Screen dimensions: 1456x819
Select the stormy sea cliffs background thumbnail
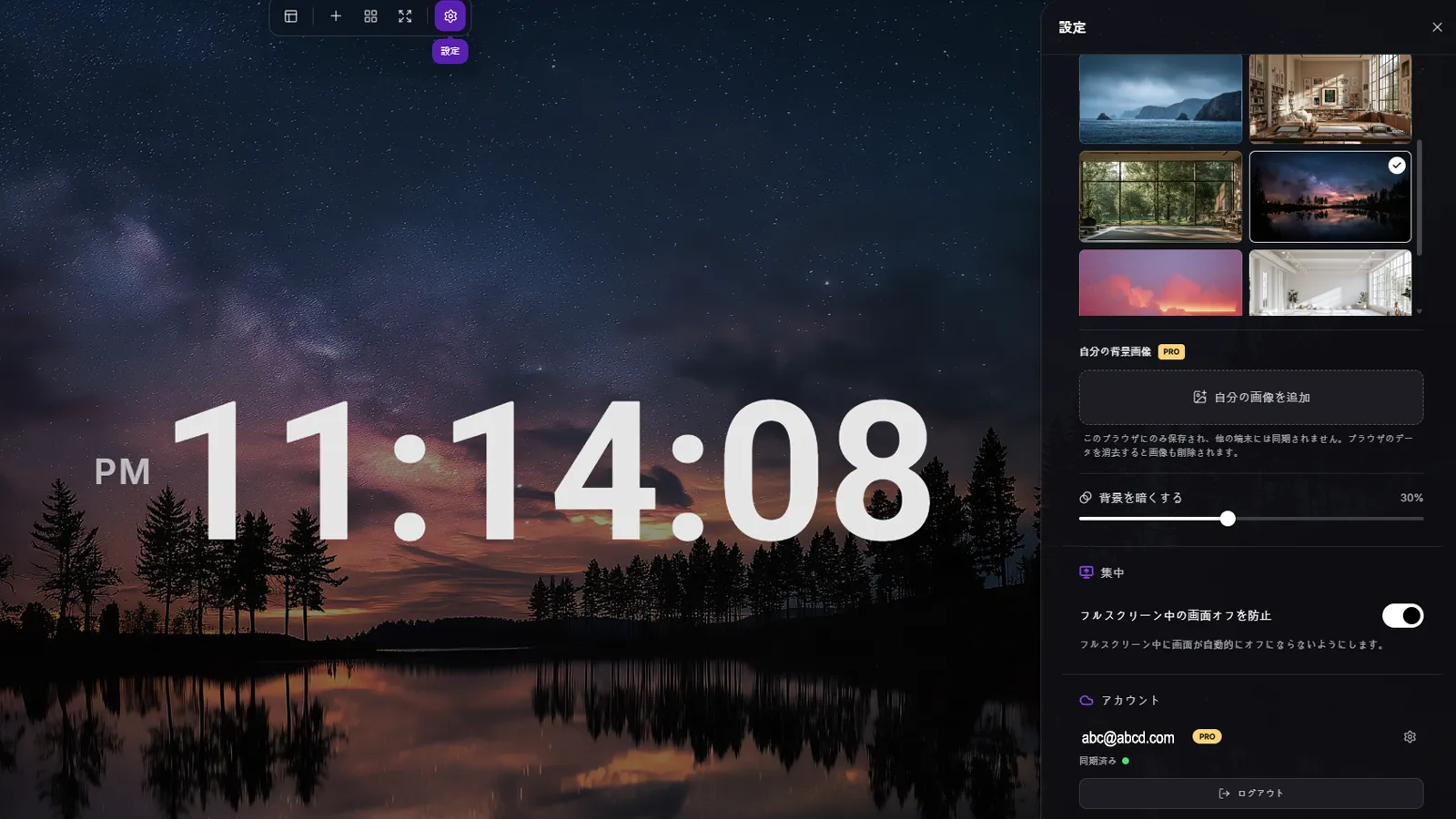(1160, 98)
